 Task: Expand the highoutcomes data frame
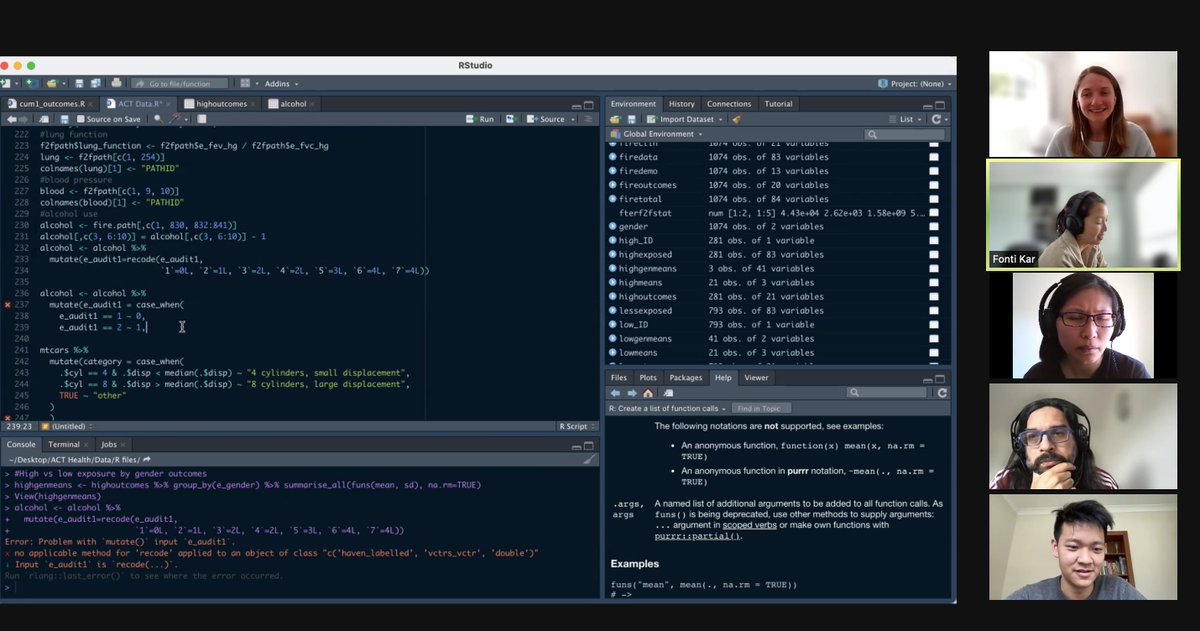point(613,297)
